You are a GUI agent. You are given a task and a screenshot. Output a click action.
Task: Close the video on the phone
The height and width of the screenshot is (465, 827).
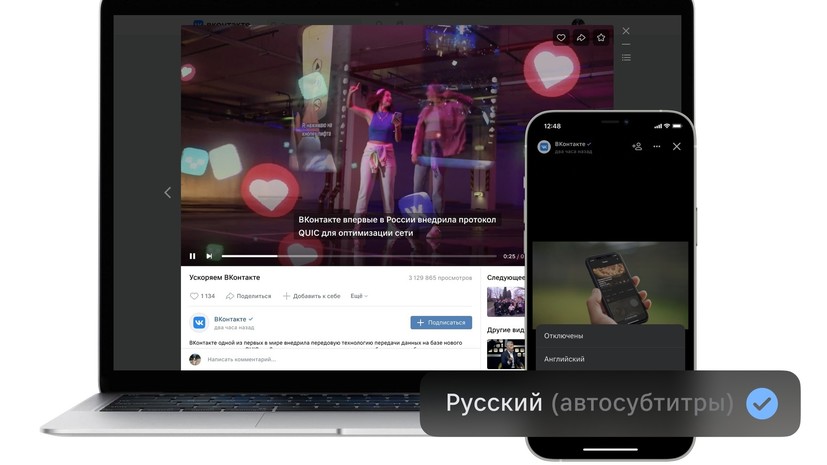[677, 147]
